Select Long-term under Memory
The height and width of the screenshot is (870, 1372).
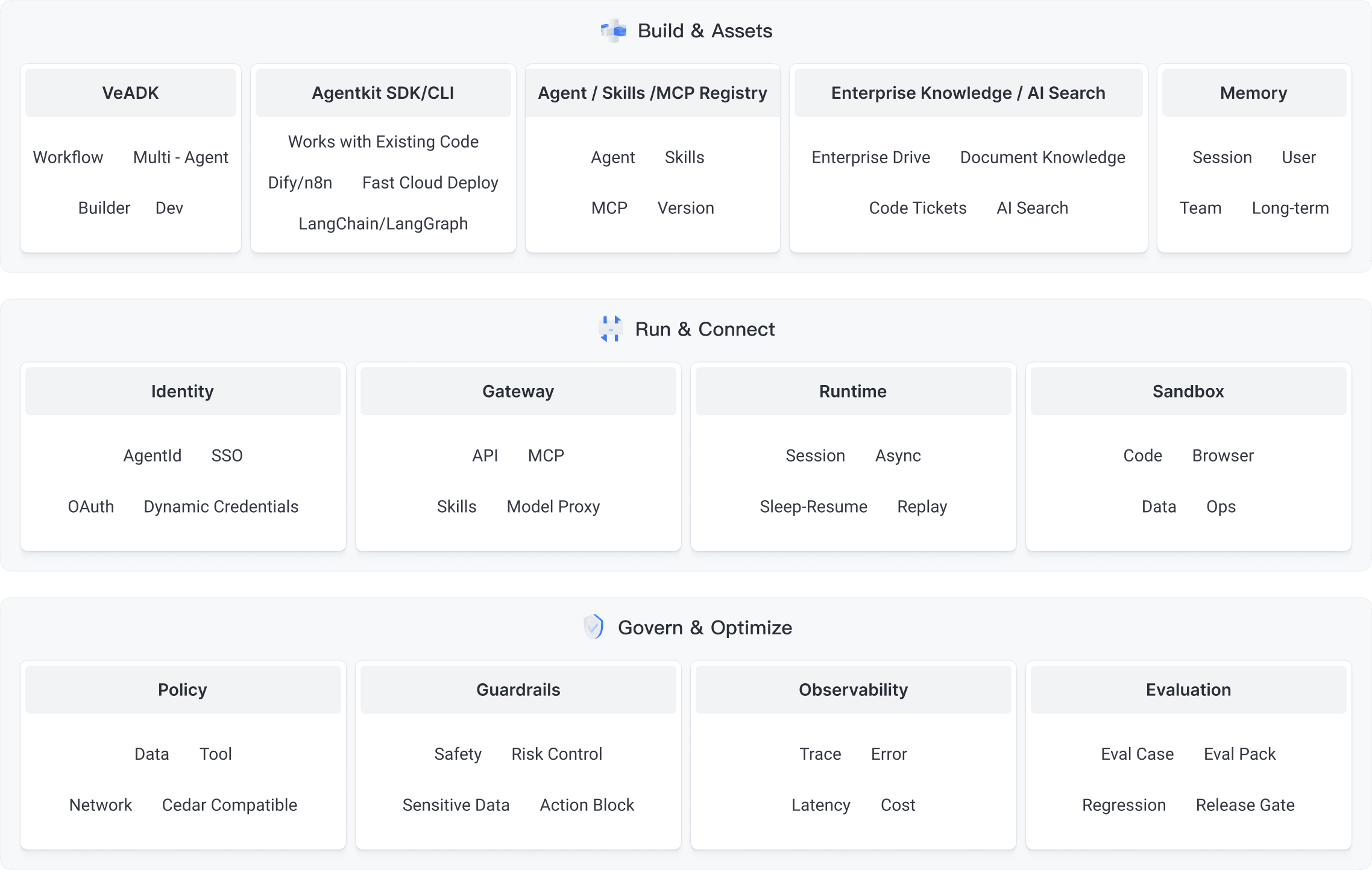[1291, 208]
